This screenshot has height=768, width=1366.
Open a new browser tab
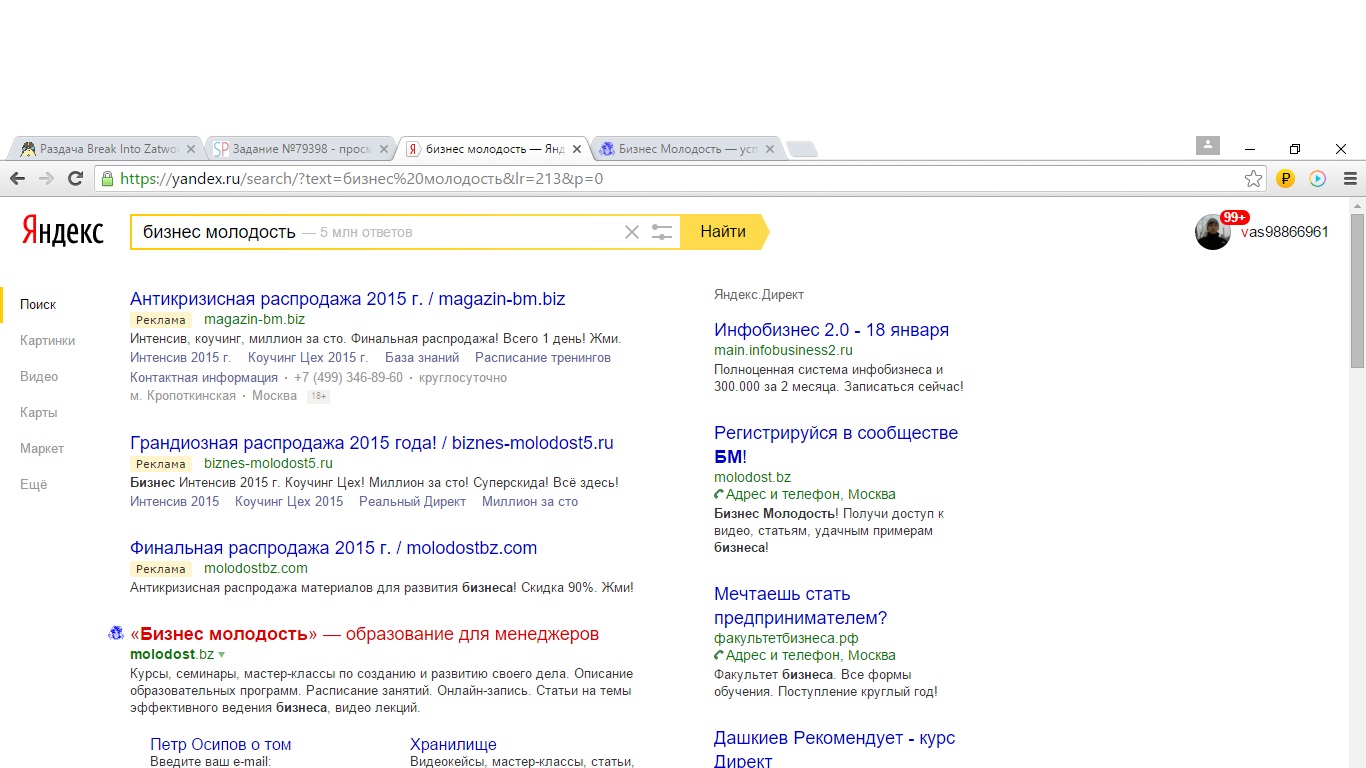802,149
